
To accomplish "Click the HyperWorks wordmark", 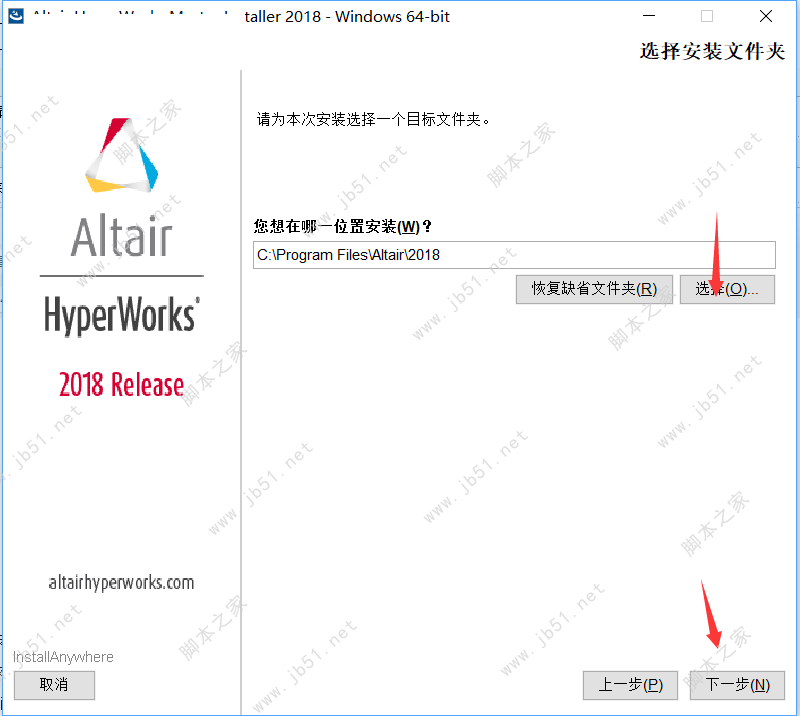I will (121, 315).
